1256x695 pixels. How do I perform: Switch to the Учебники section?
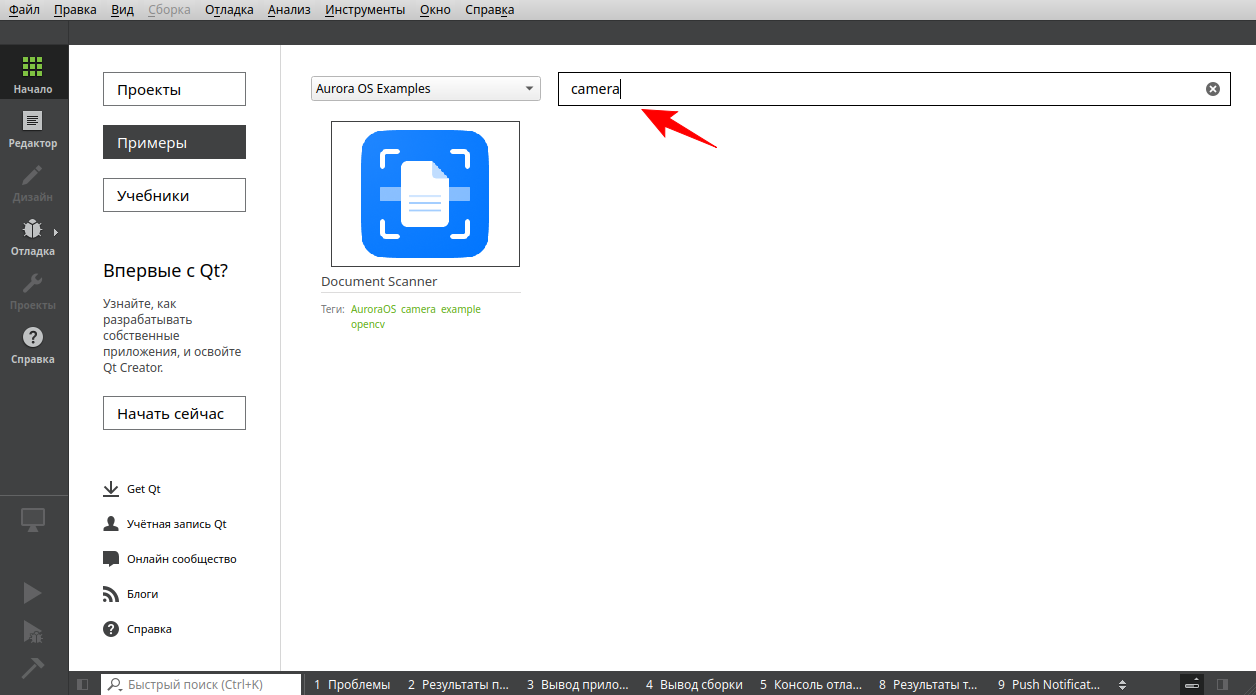click(174, 195)
